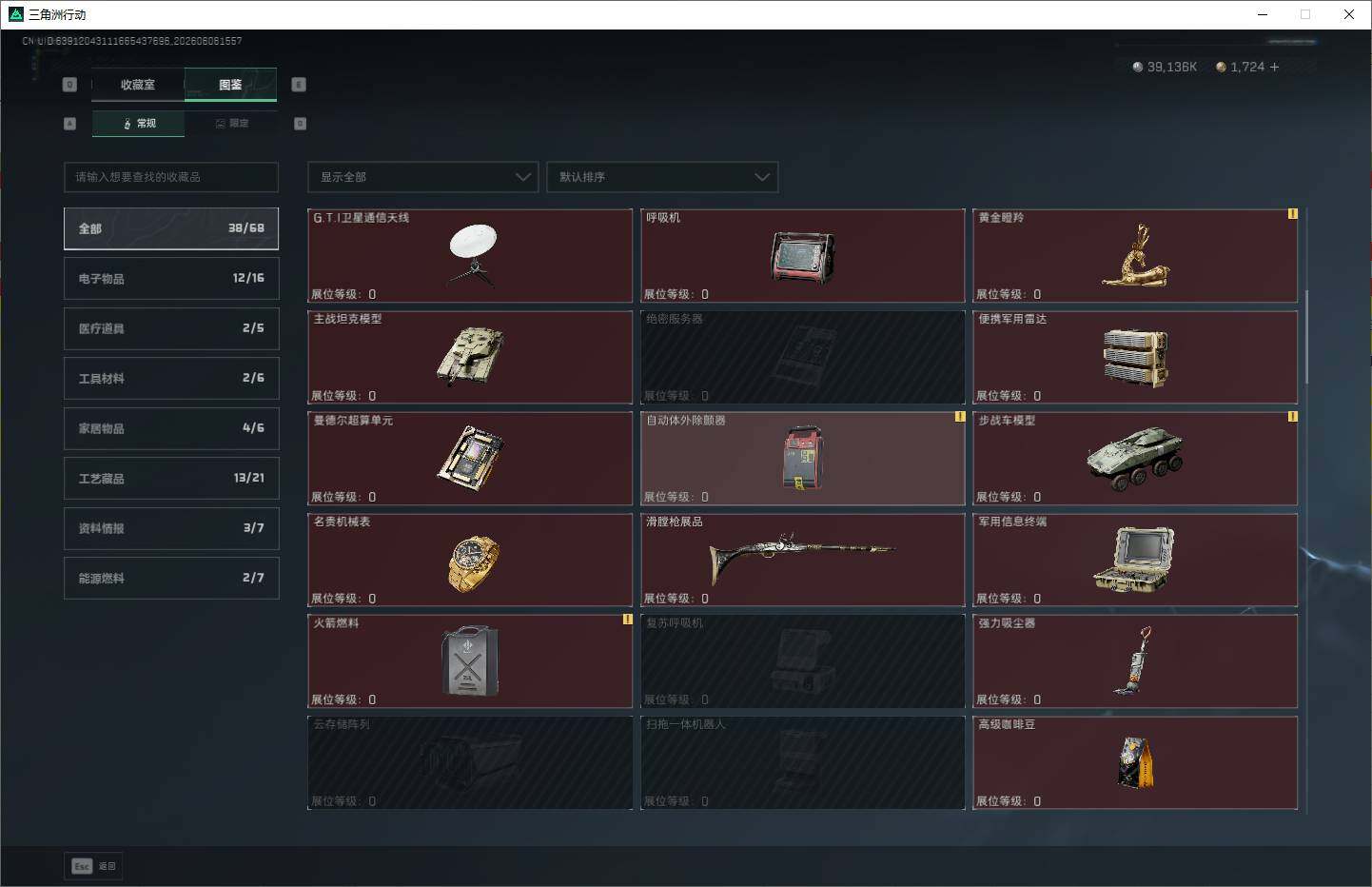1372x887 pixels.
Task: Expand the 显示全部 filter dropdown
Action: tap(422, 177)
